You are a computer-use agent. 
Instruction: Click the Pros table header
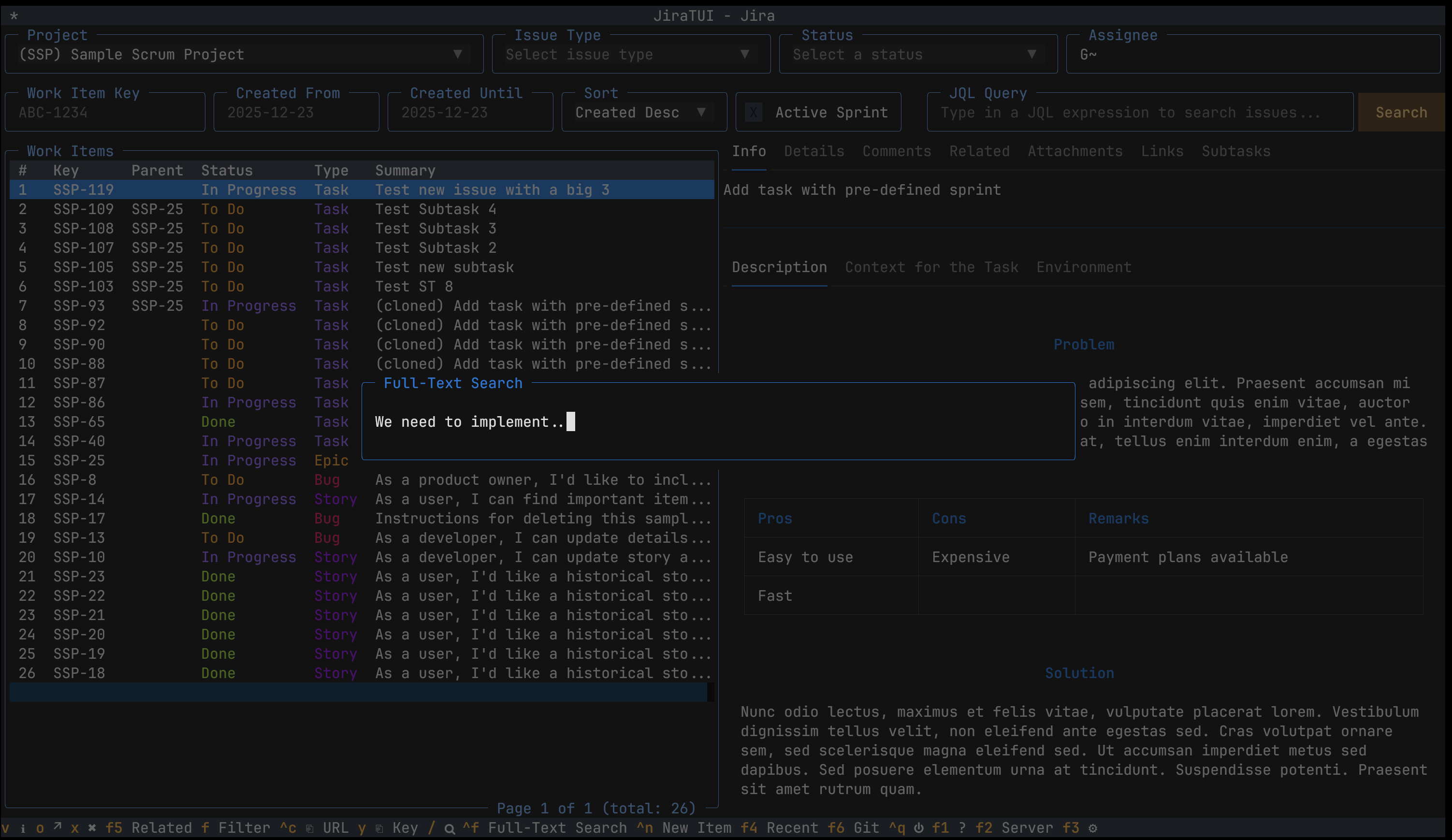[x=775, y=519]
